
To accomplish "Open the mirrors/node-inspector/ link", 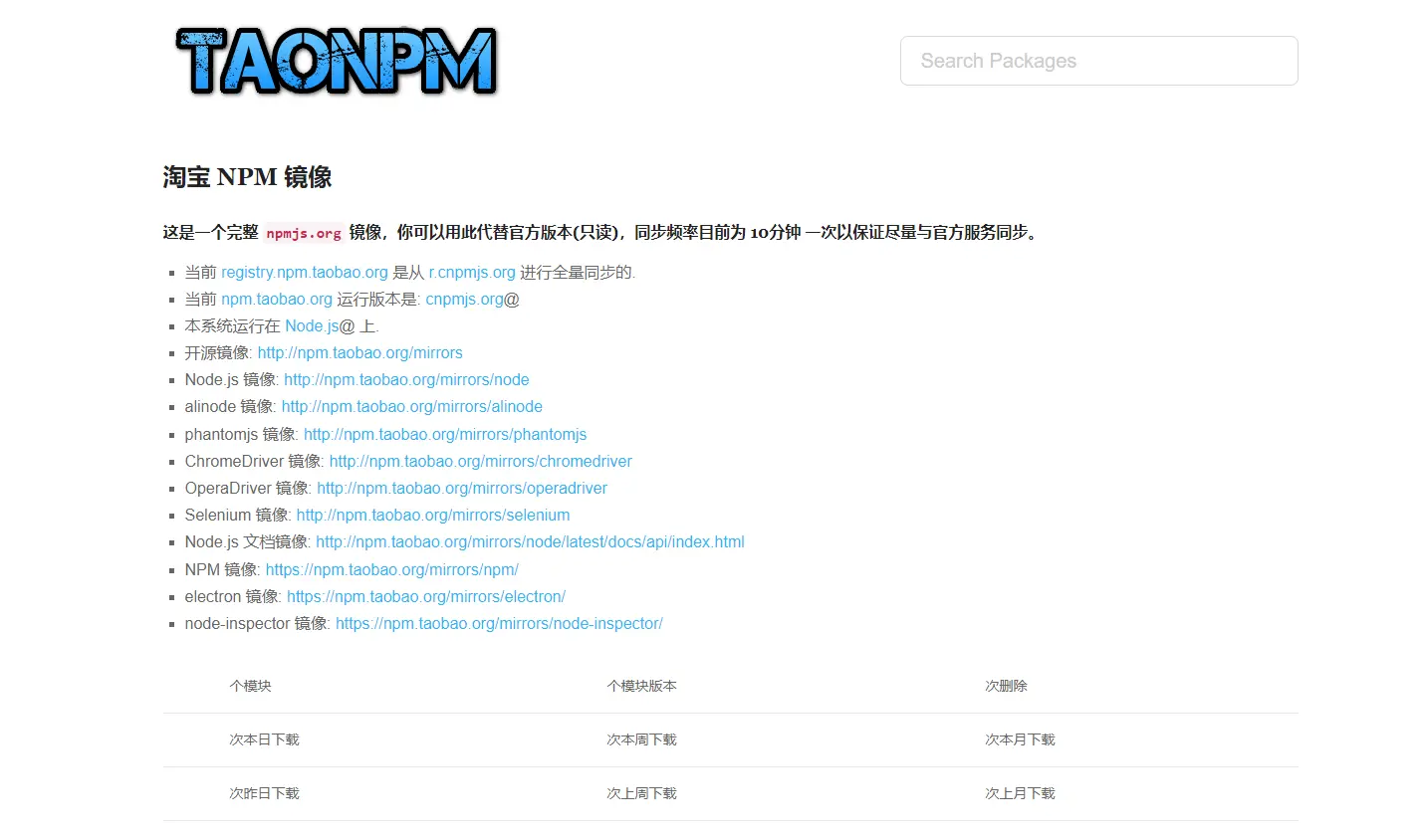I will point(499,623).
